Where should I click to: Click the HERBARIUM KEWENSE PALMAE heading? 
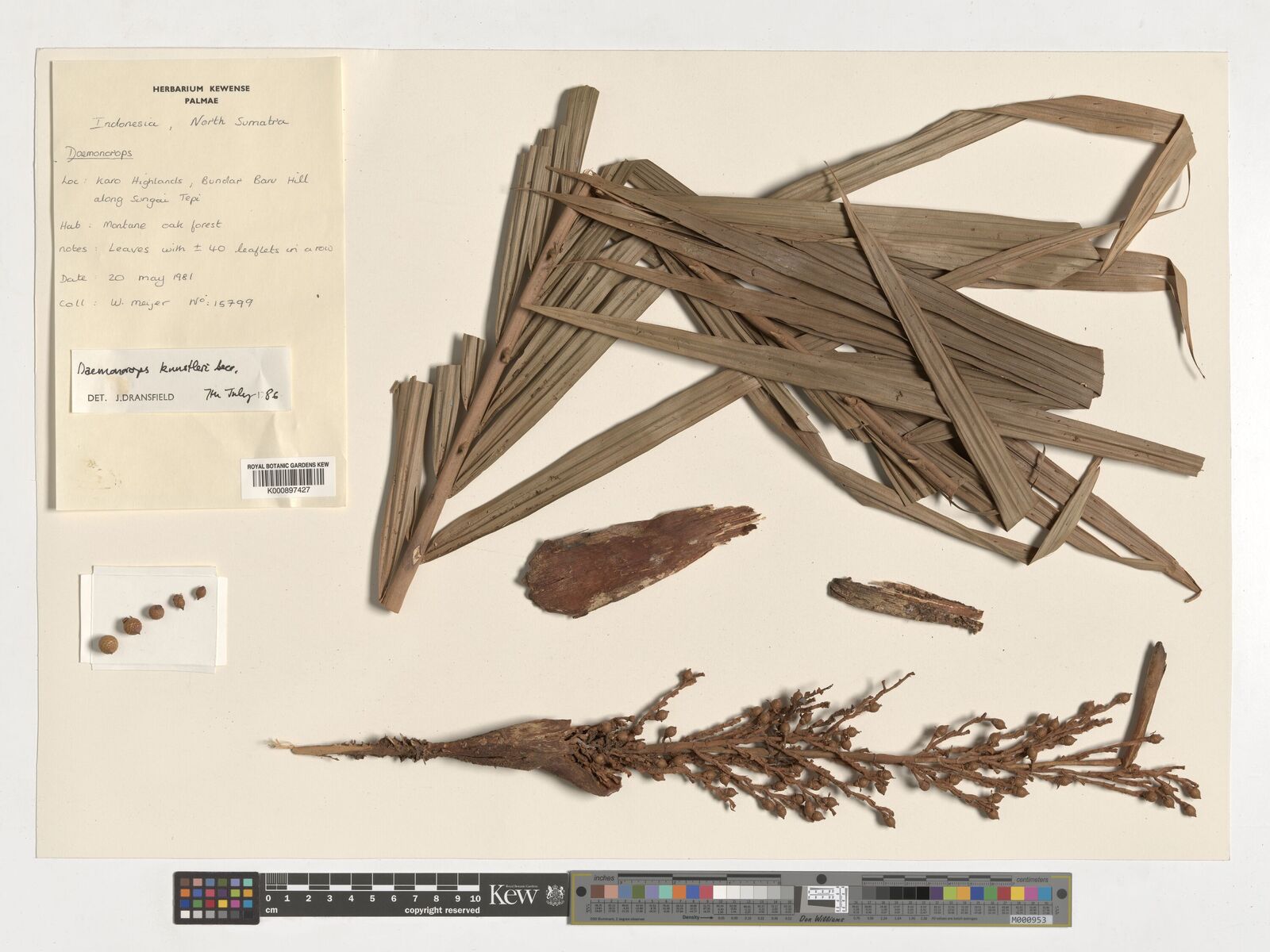tap(201, 94)
